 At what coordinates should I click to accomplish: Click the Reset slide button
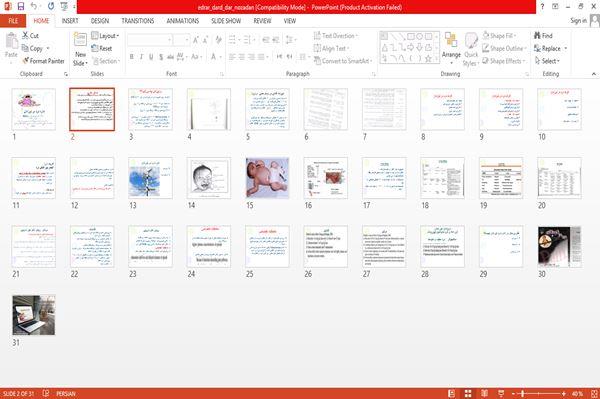[x=102, y=48]
